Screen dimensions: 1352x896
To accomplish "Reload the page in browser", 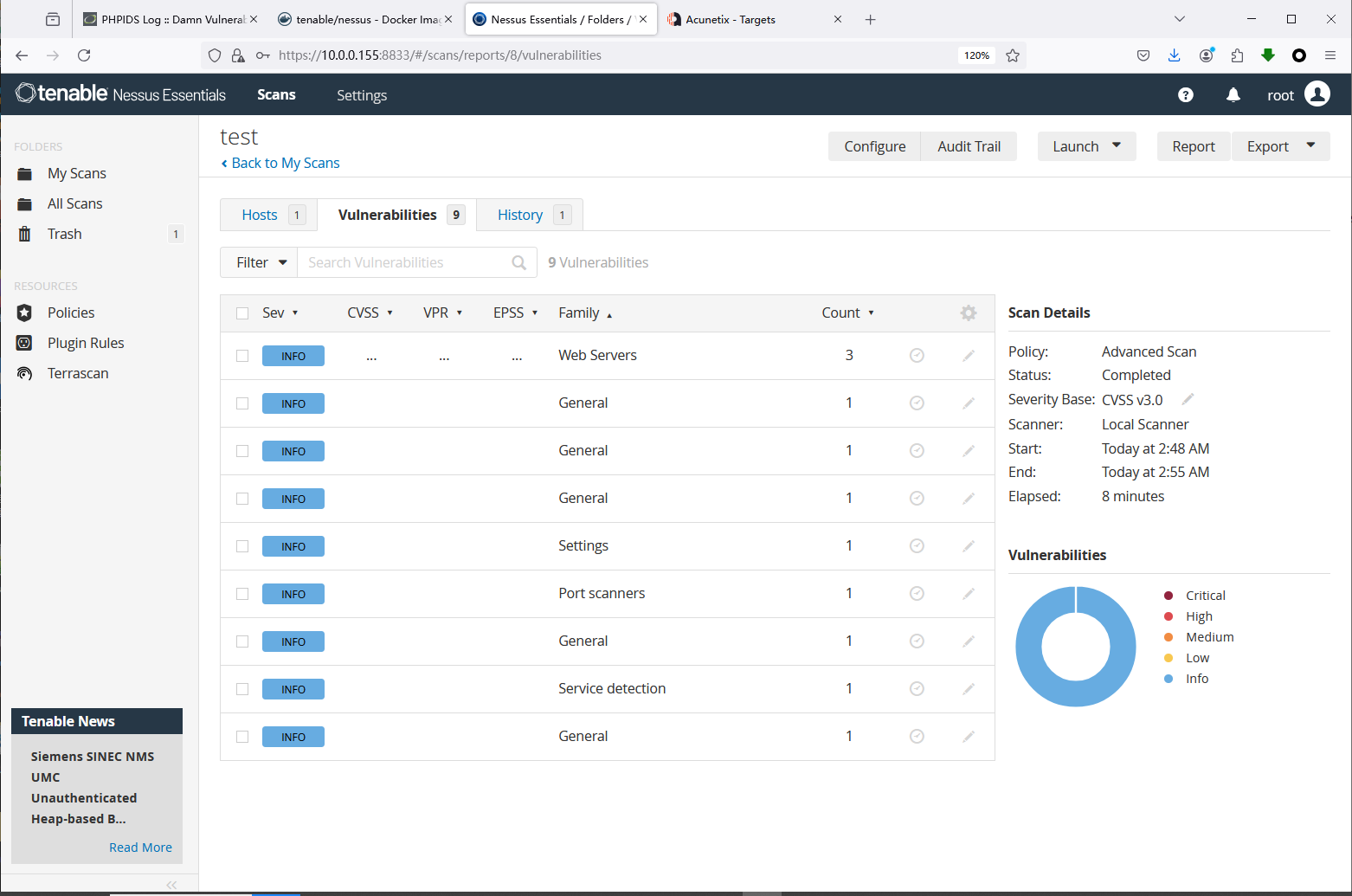I will coord(84,55).
